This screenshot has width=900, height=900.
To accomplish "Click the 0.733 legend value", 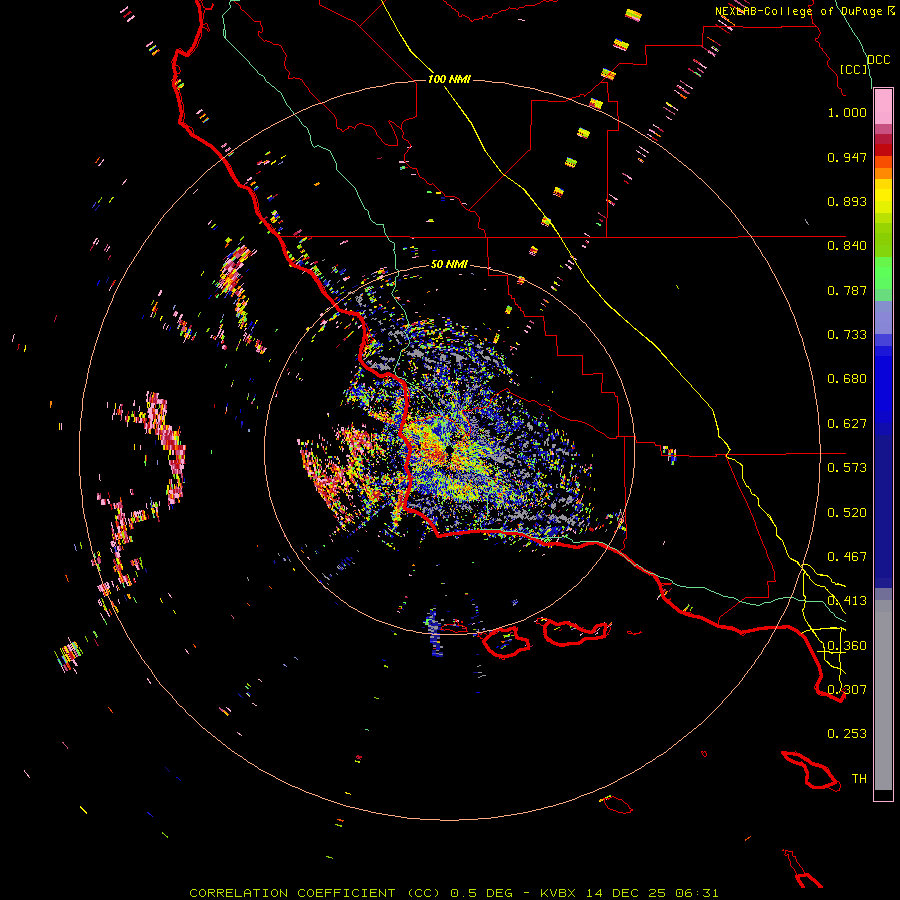I will [x=847, y=335].
